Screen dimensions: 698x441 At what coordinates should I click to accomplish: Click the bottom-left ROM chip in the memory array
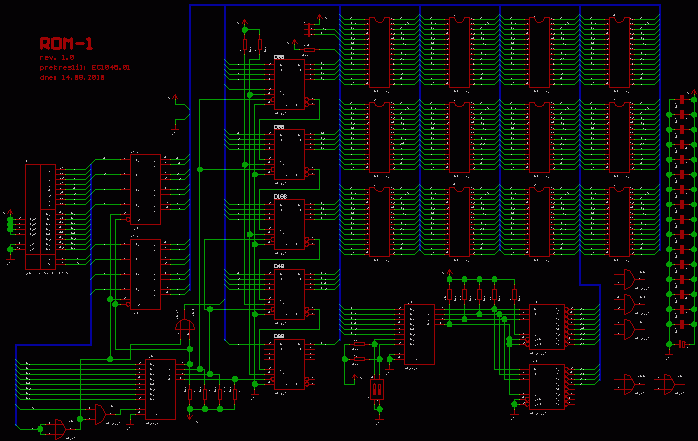pos(379,221)
